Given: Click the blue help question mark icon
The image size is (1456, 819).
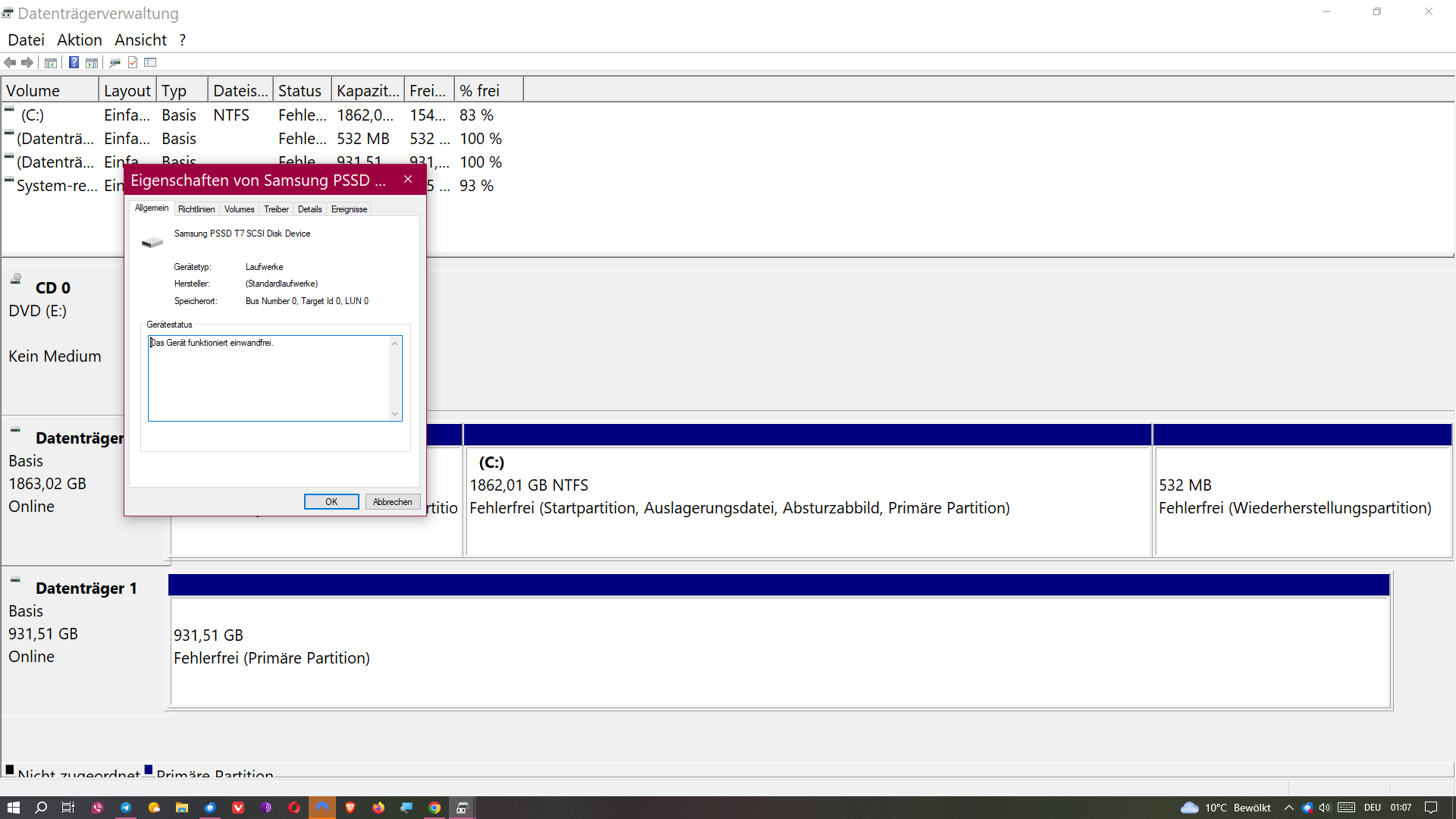Looking at the screenshot, I should (x=74, y=62).
